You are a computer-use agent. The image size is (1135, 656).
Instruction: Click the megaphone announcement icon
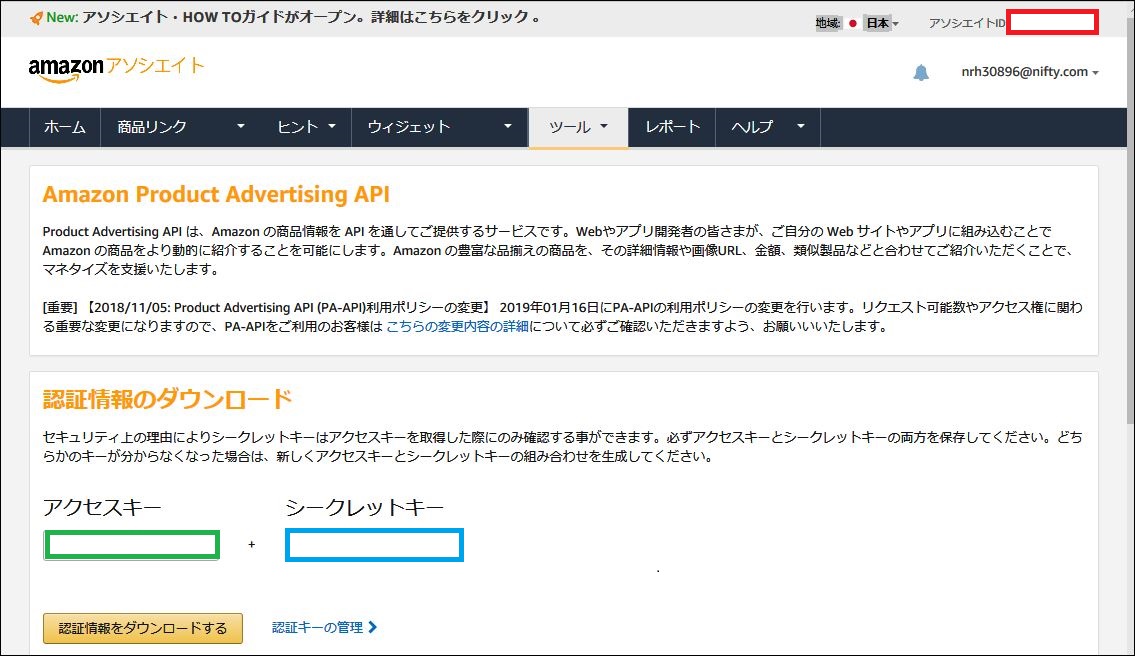coord(36,18)
